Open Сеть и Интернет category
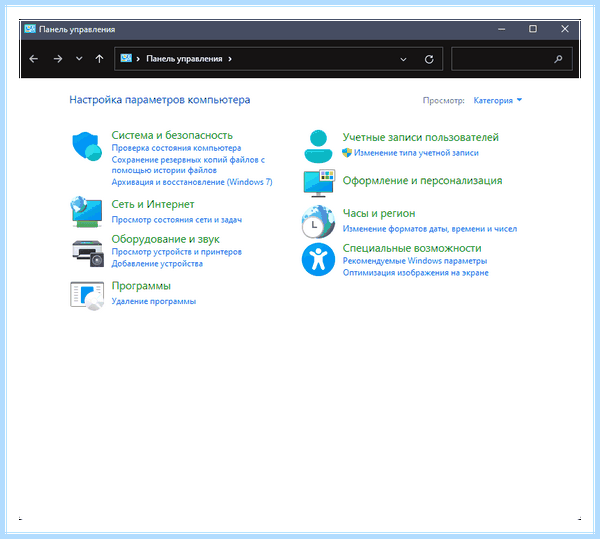The width and height of the screenshot is (600, 539). tap(153, 204)
